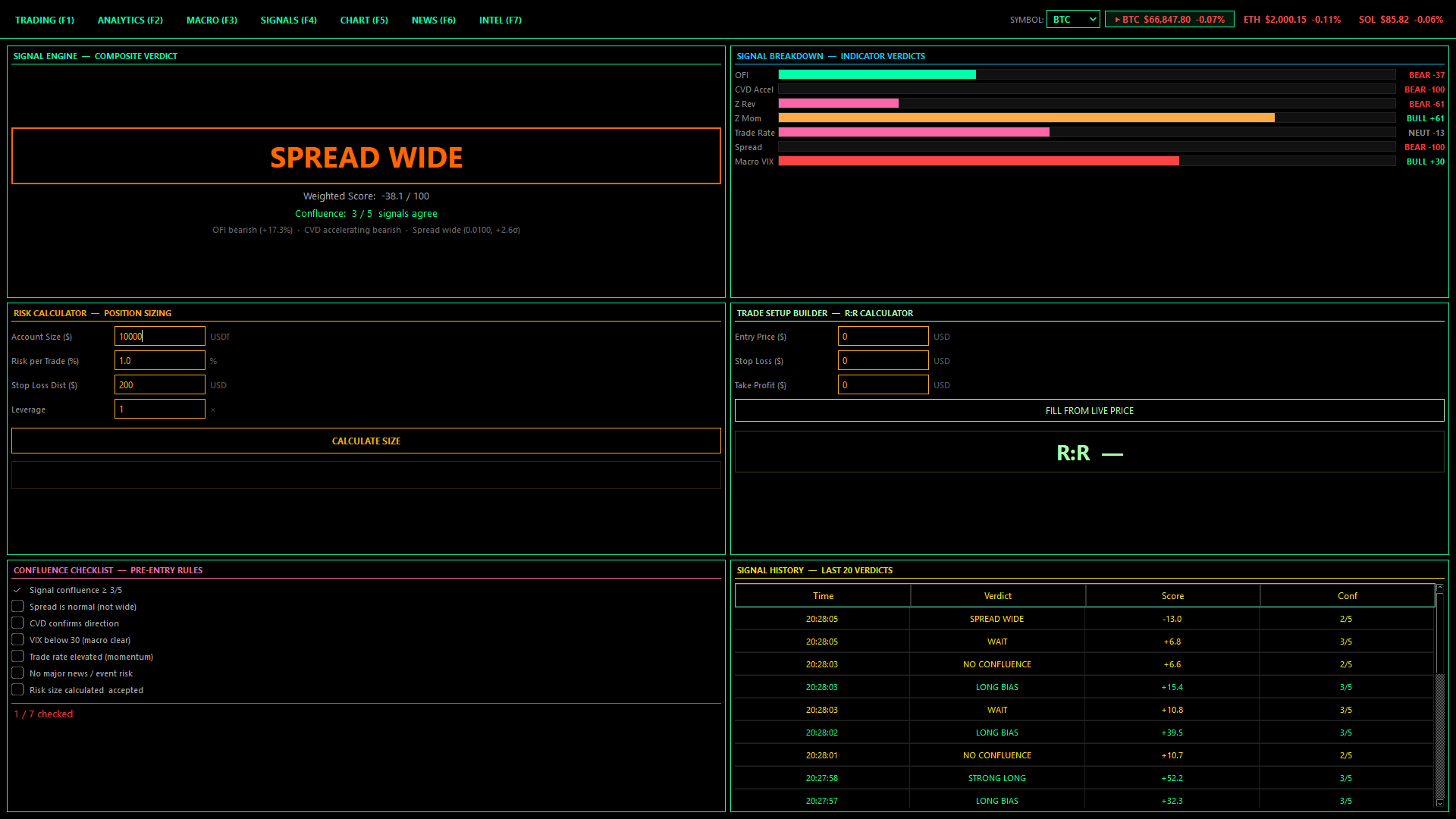
Task: Open the CHART (F5) tab
Action: click(x=364, y=20)
